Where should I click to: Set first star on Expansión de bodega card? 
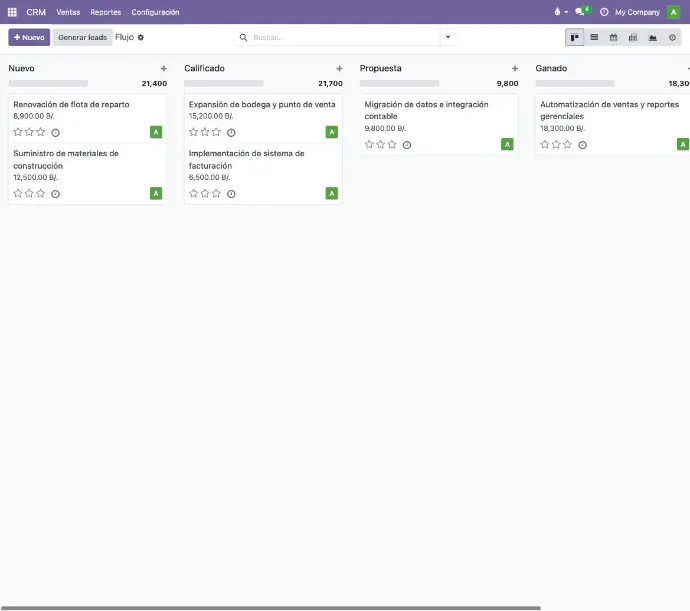[x=193, y=132]
